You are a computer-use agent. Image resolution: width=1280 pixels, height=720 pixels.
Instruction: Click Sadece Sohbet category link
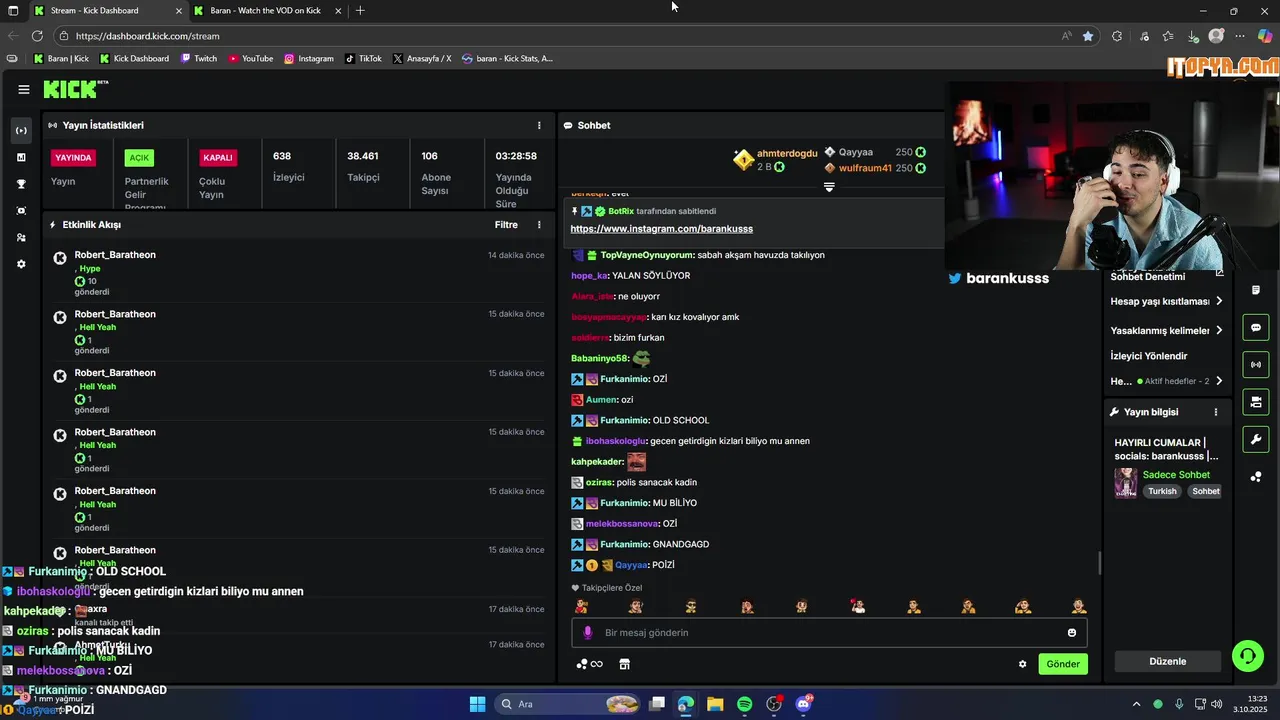[x=1176, y=475]
